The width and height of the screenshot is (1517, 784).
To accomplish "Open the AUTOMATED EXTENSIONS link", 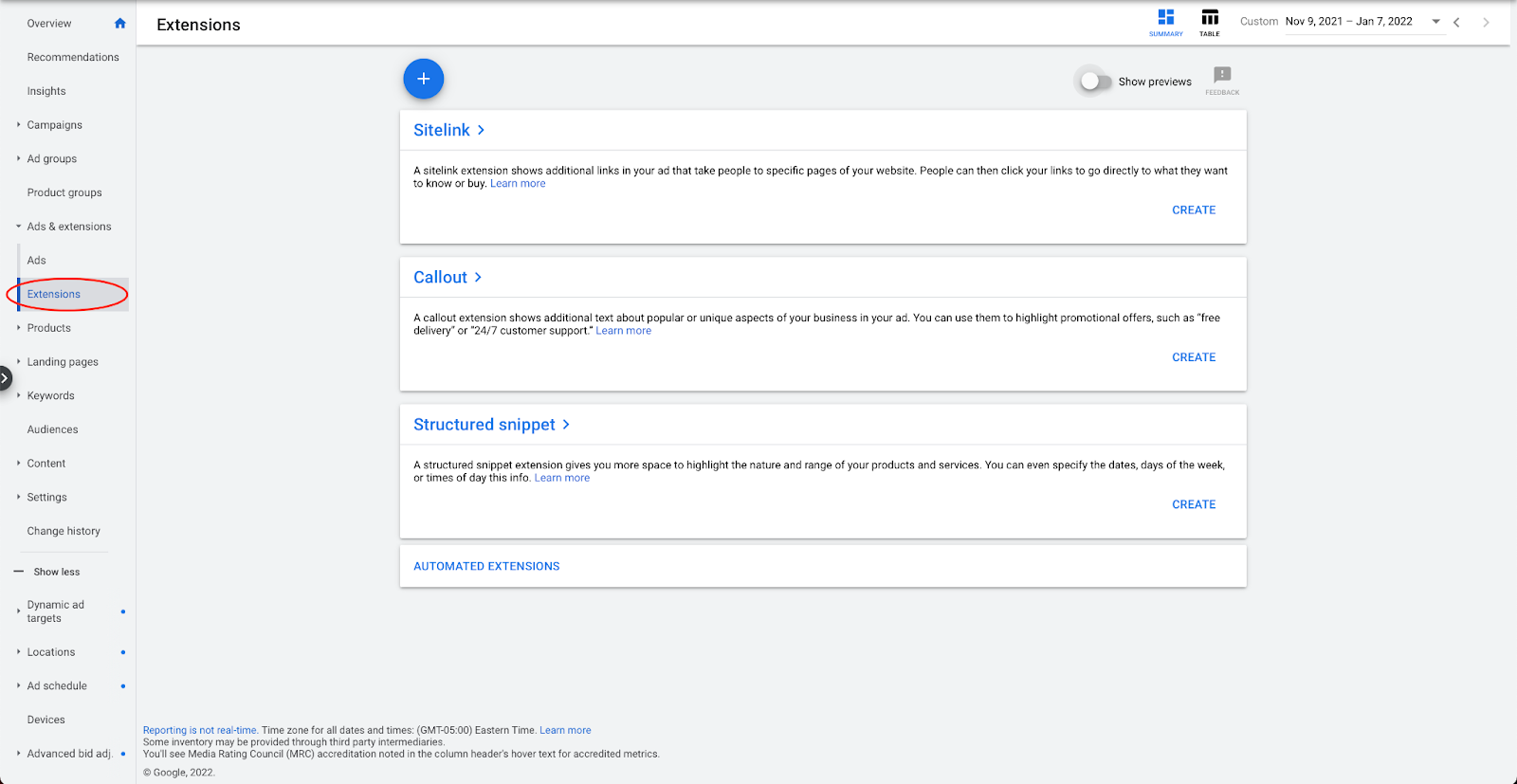I will (486, 567).
